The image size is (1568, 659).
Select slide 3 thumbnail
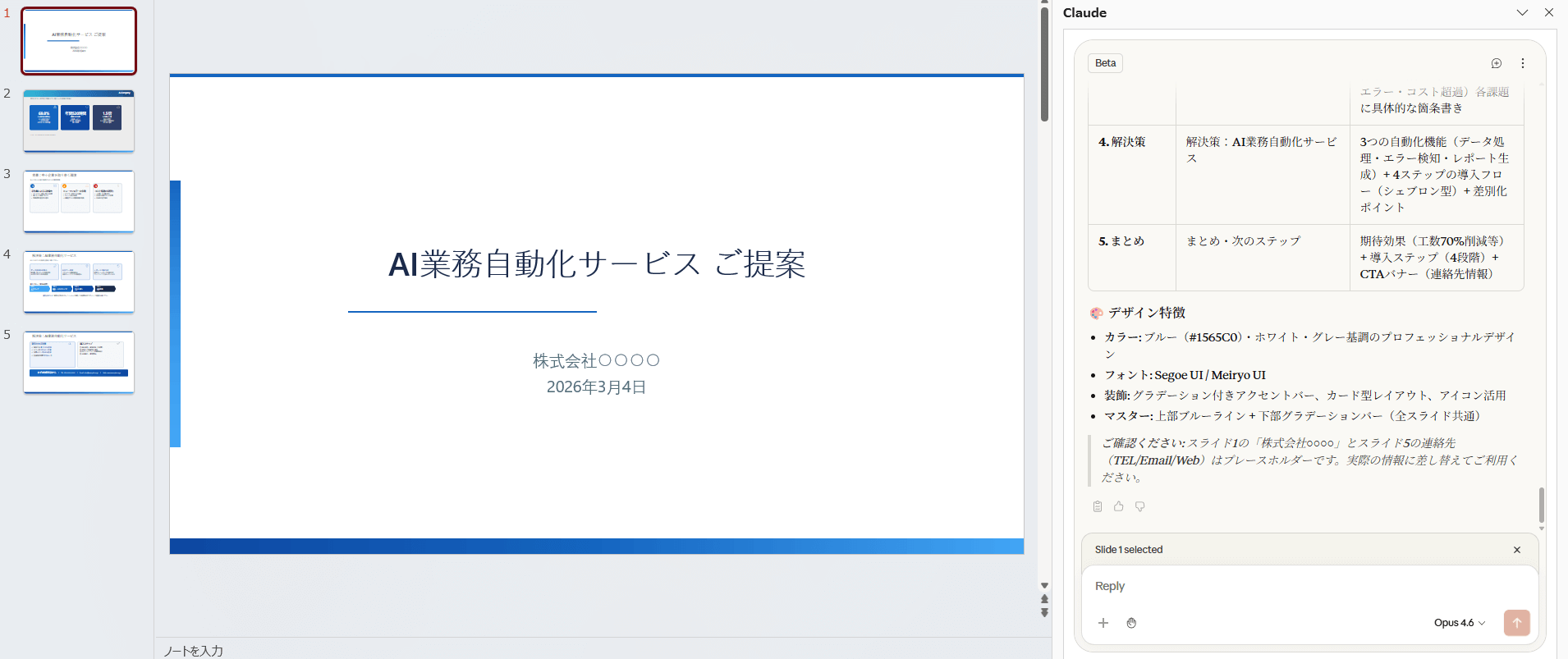pos(79,201)
